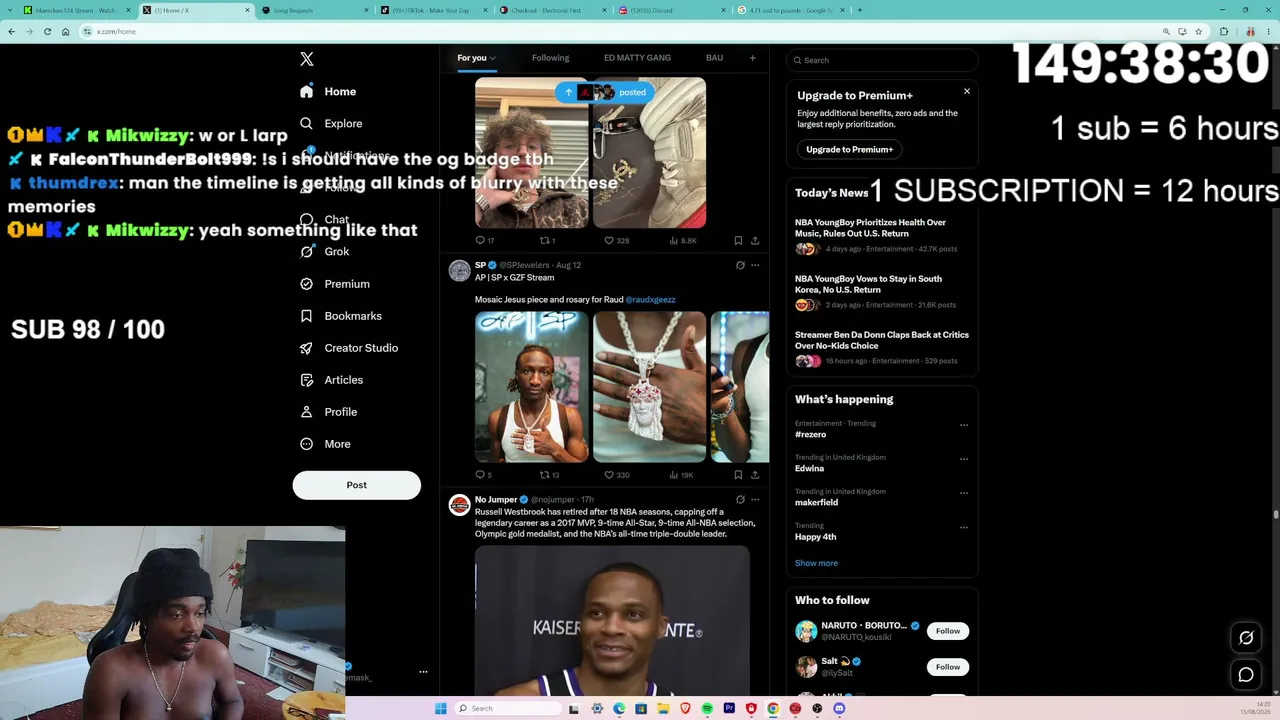Go to Profile page
The width and height of the screenshot is (1280, 720).
tap(328, 412)
